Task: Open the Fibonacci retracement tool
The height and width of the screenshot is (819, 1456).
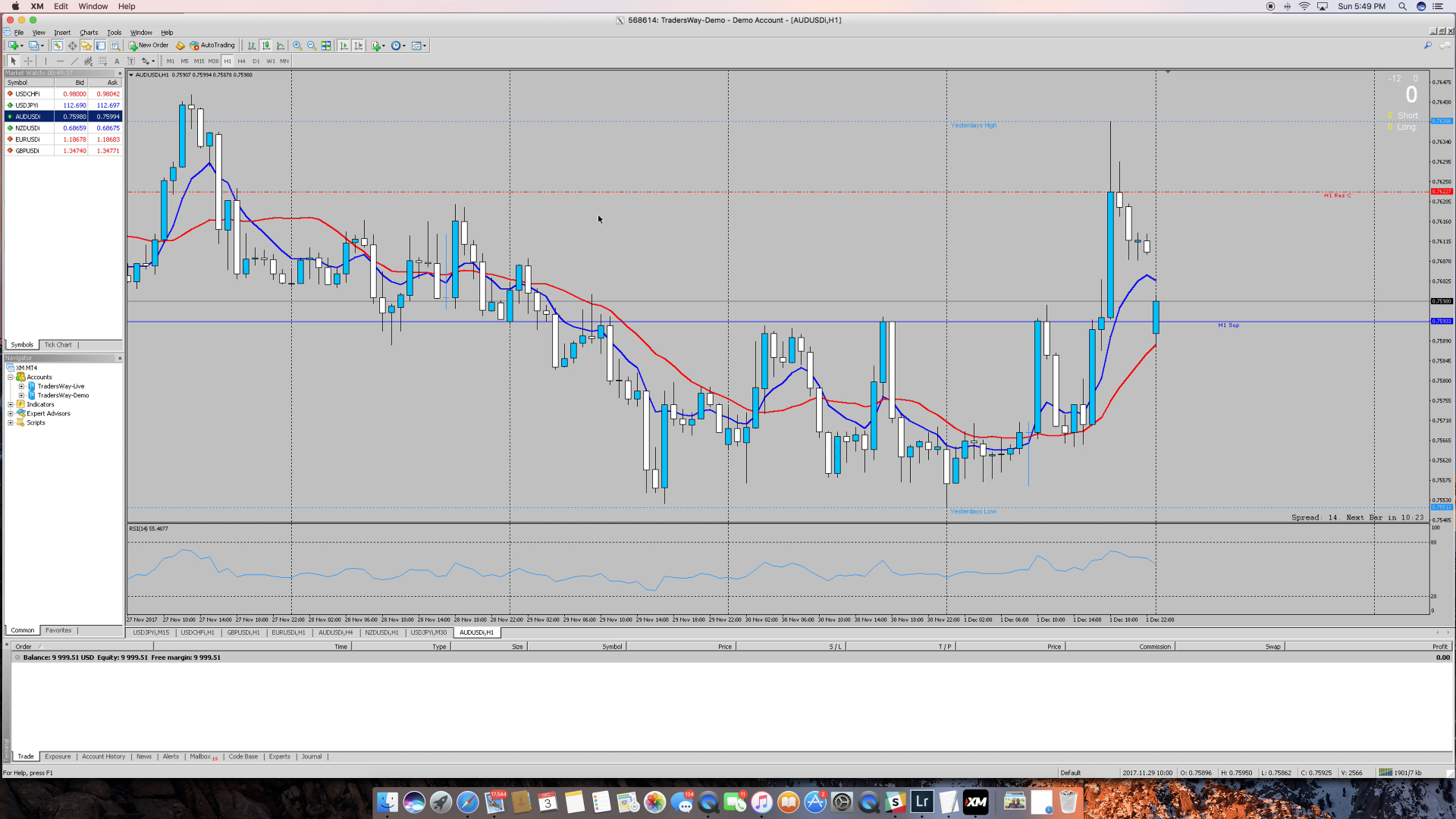Action: pos(102,61)
